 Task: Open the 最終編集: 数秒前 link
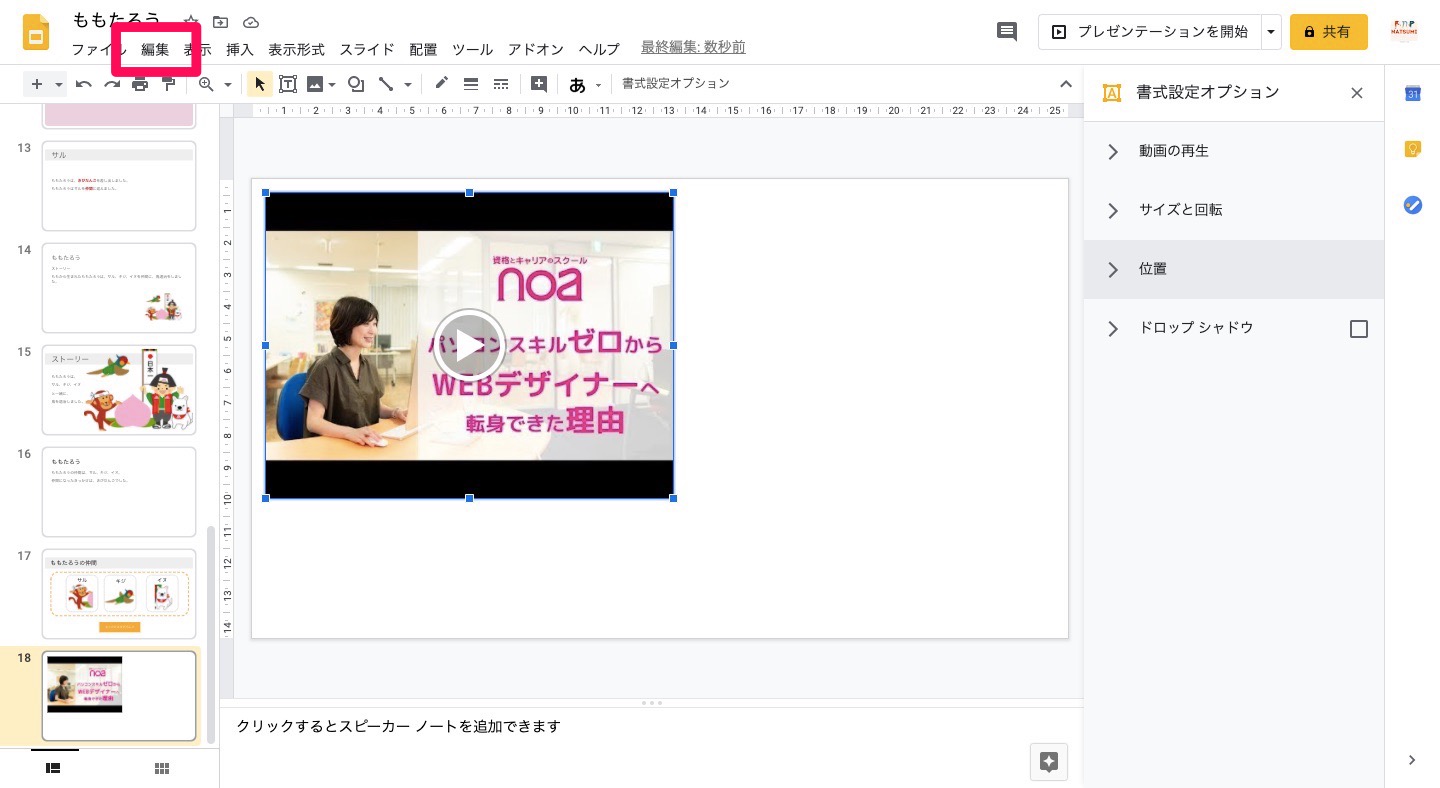click(693, 47)
